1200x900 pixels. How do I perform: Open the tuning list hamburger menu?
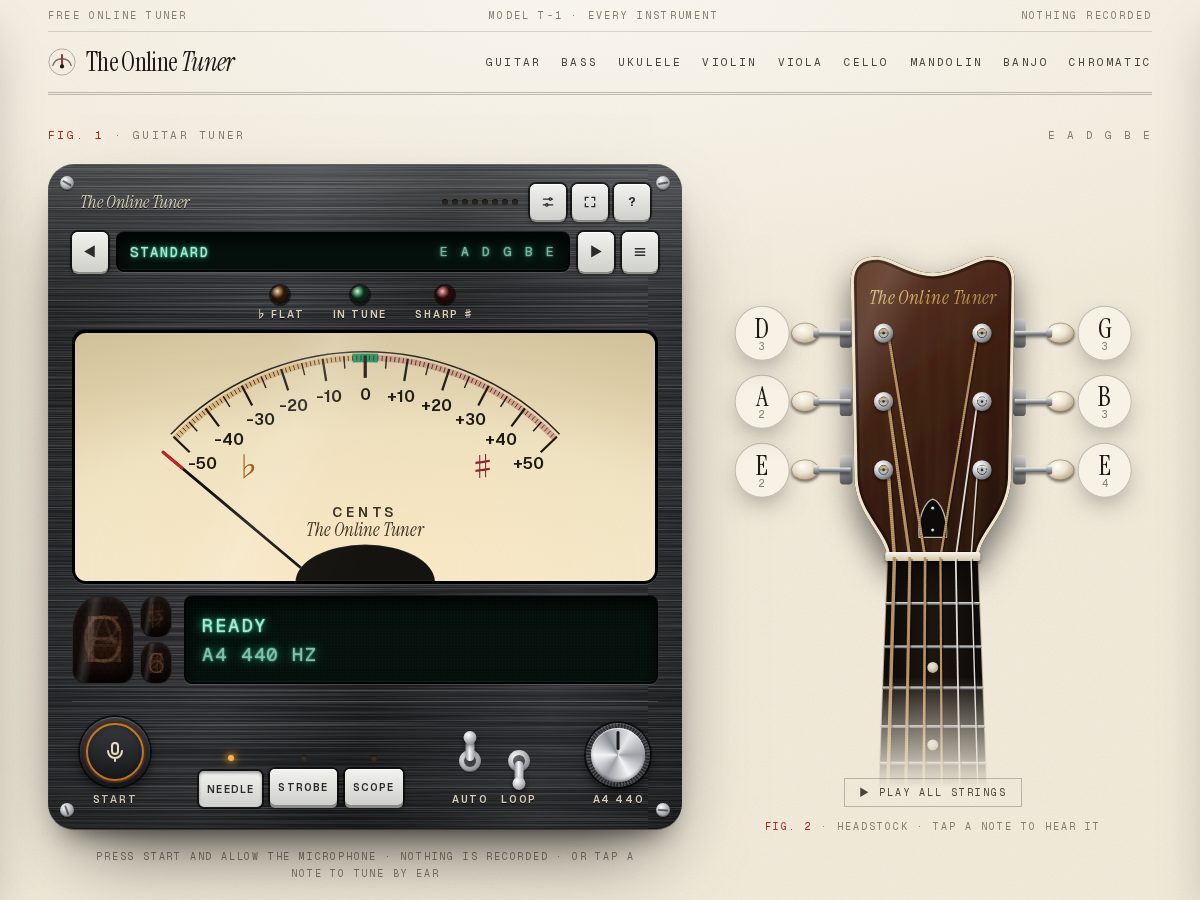coord(640,252)
